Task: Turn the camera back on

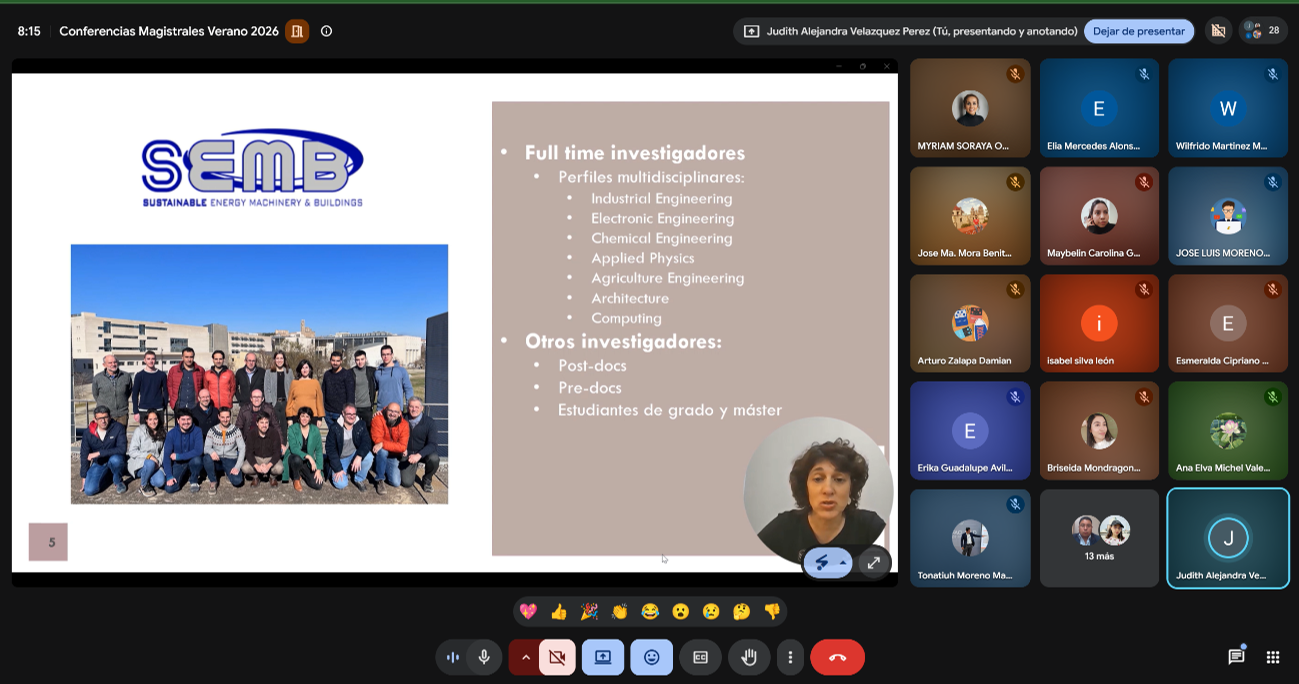Action: [x=557, y=657]
